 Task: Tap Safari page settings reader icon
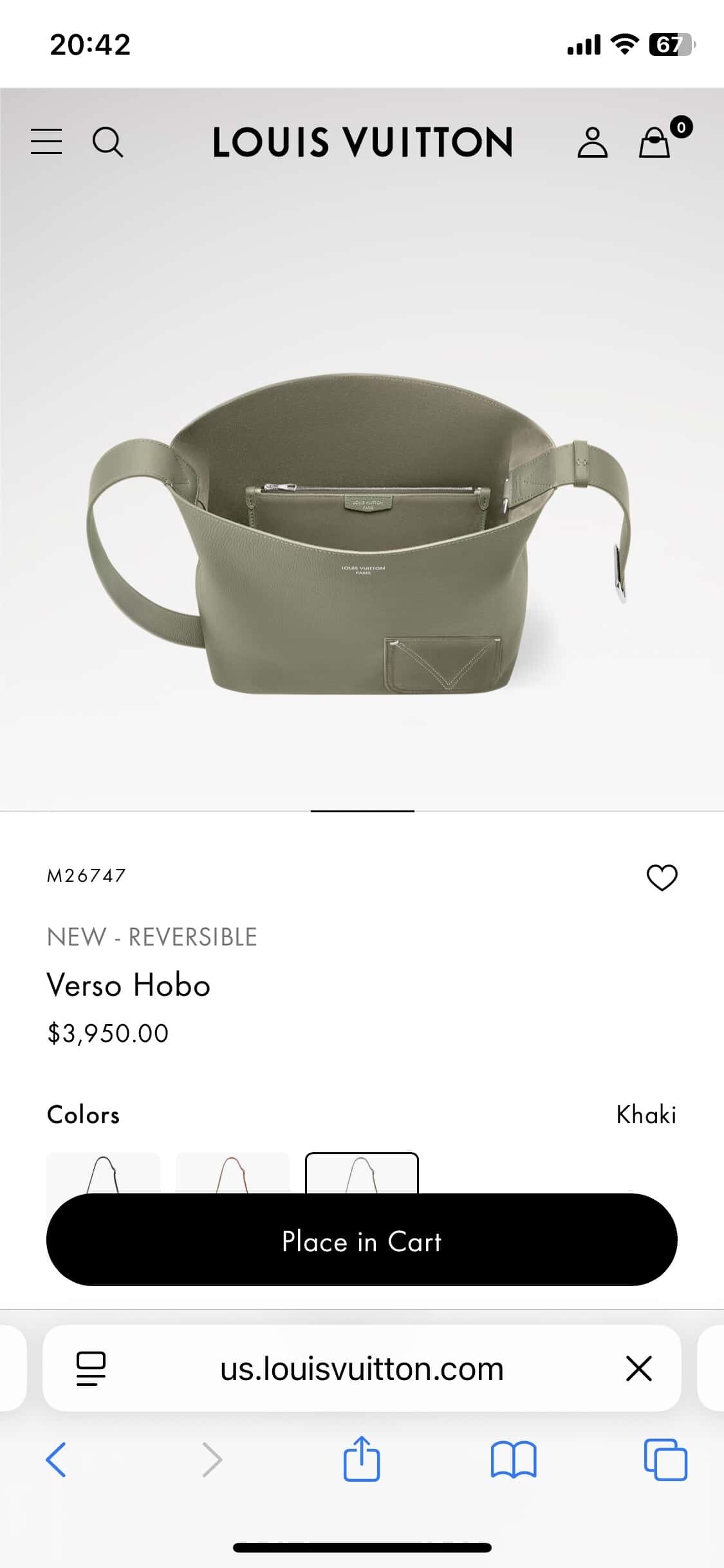(91, 1368)
